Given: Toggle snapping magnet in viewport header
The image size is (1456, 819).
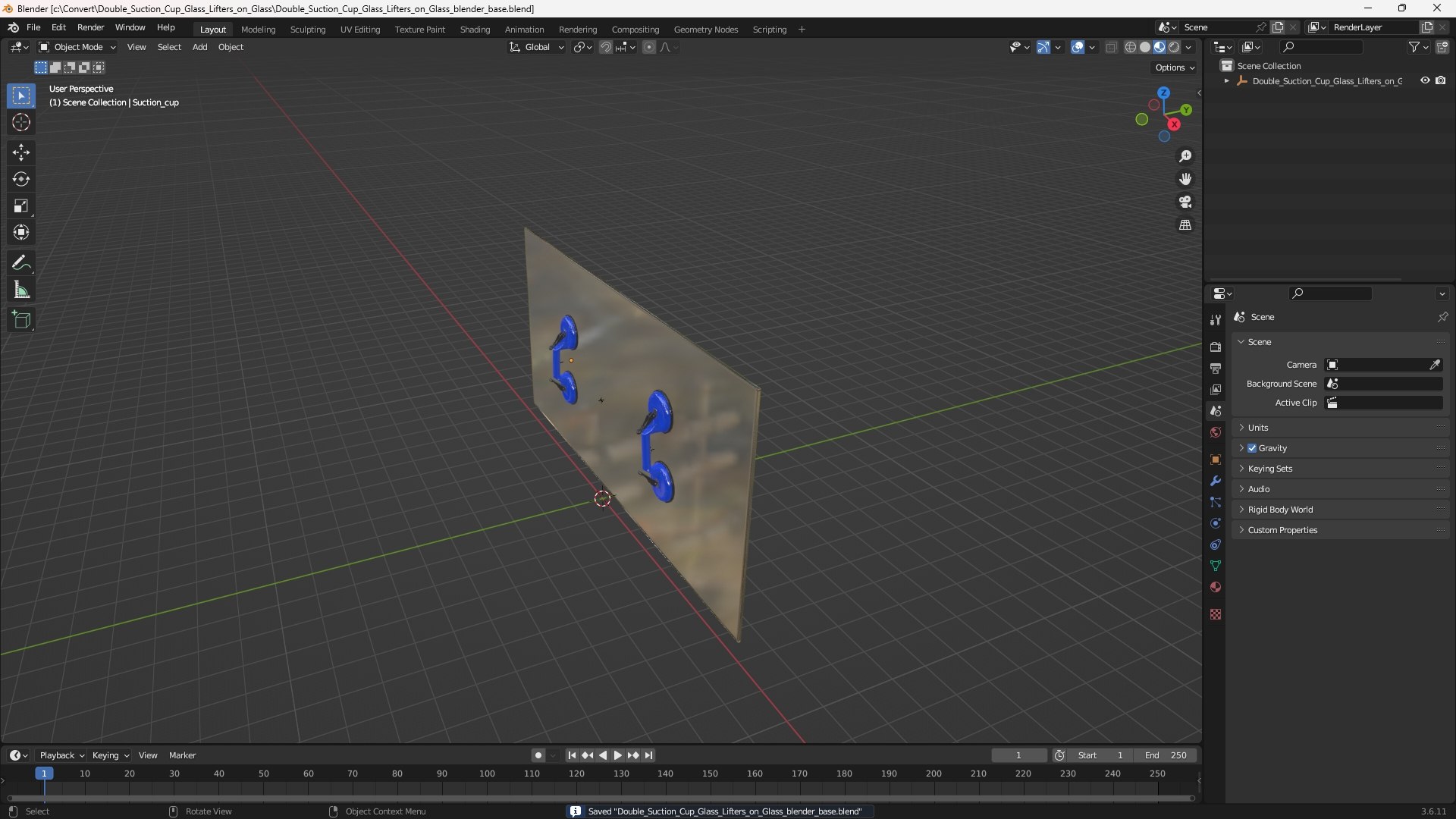Looking at the screenshot, I should 606,47.
